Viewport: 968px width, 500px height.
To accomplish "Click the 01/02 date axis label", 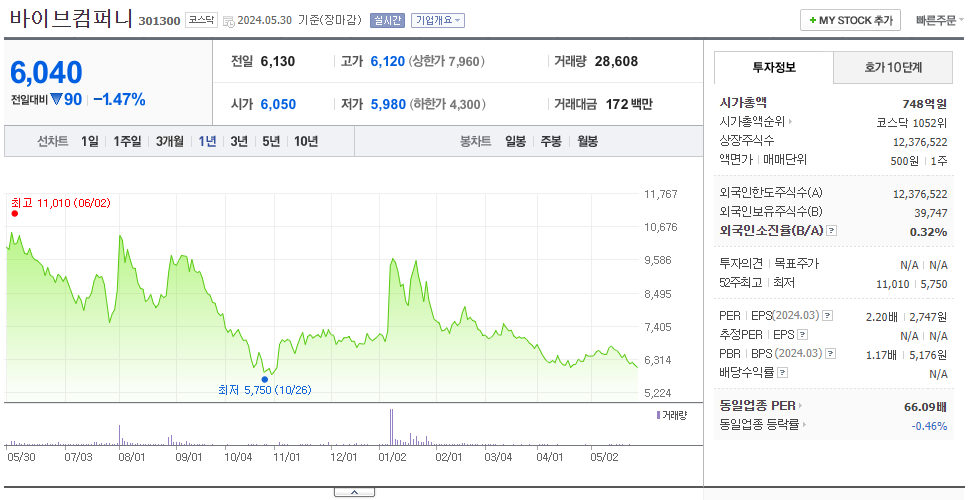I will pos(393,457).
